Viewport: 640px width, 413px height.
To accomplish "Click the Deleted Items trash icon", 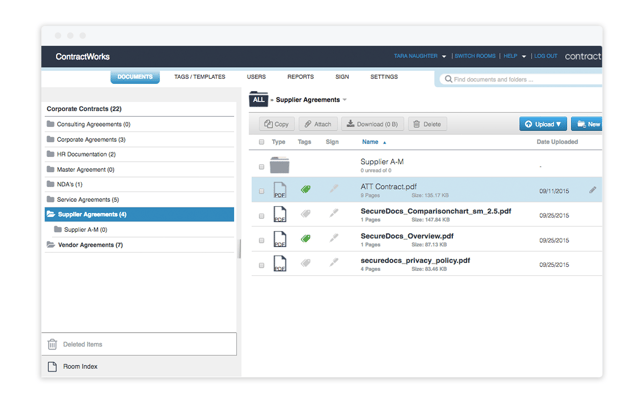I will (x=52, y=344).
